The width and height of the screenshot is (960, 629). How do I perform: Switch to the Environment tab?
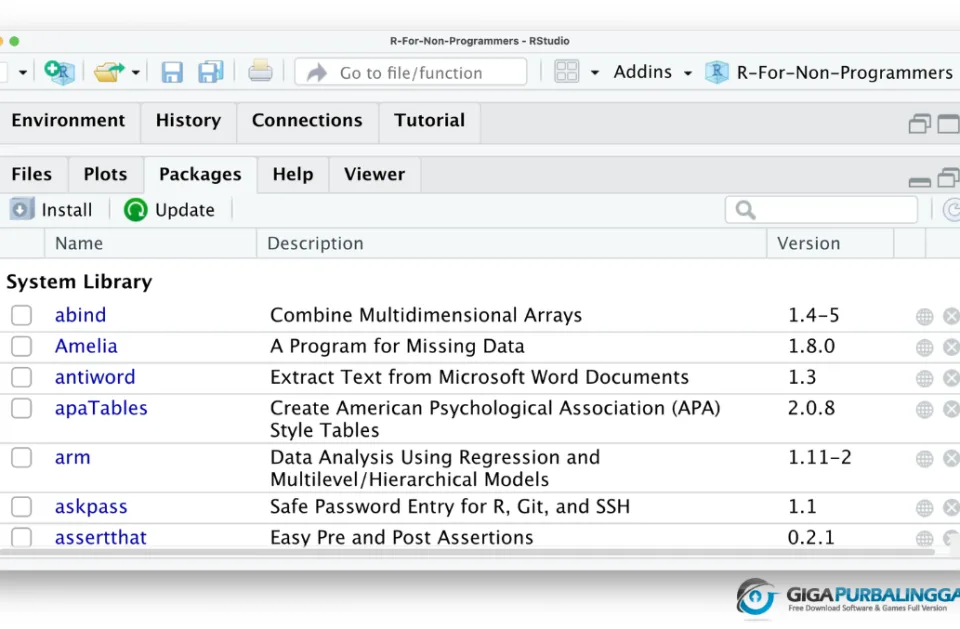pos(69,121)
